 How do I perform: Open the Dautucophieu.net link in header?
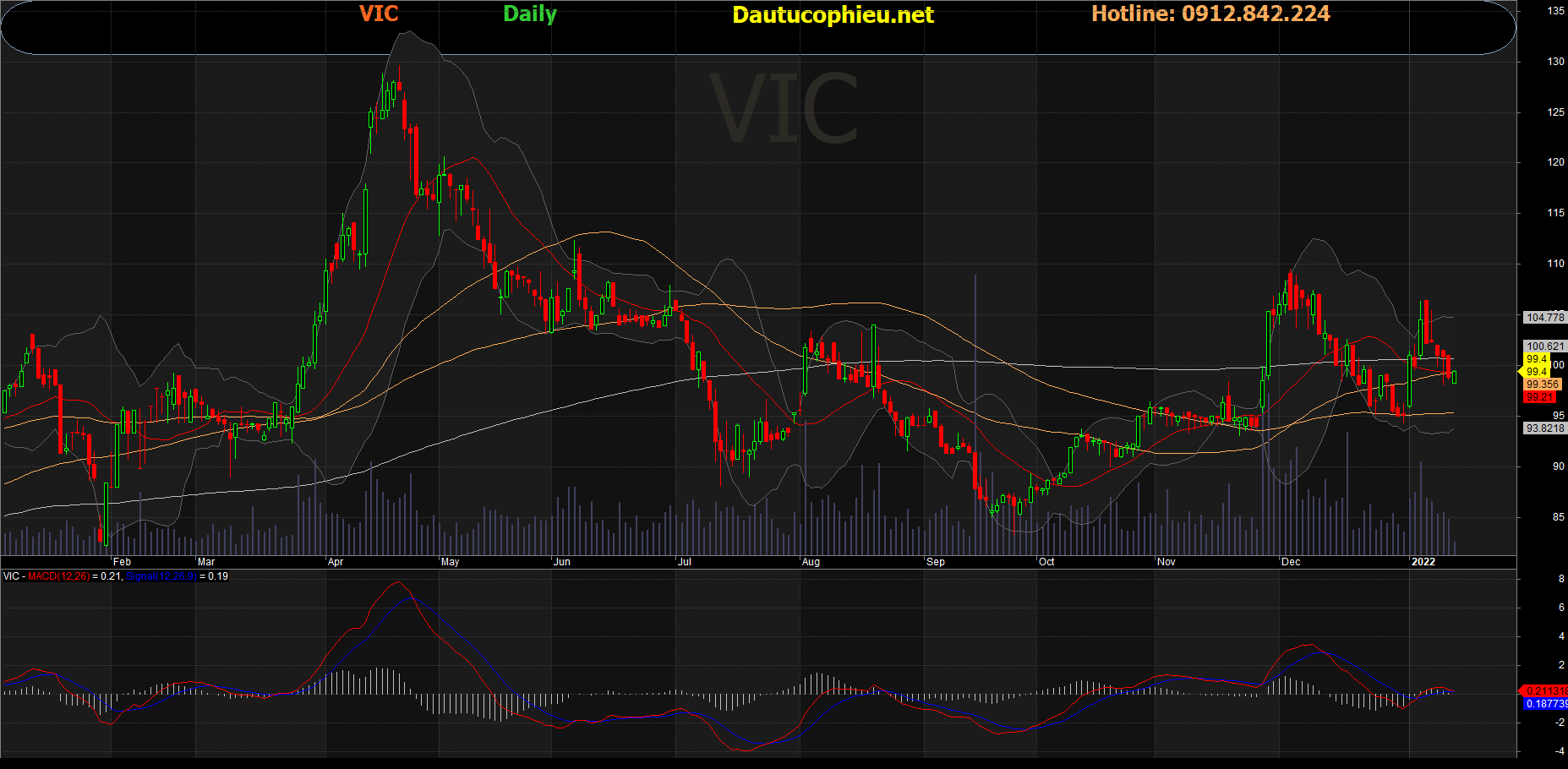[833, 15]
